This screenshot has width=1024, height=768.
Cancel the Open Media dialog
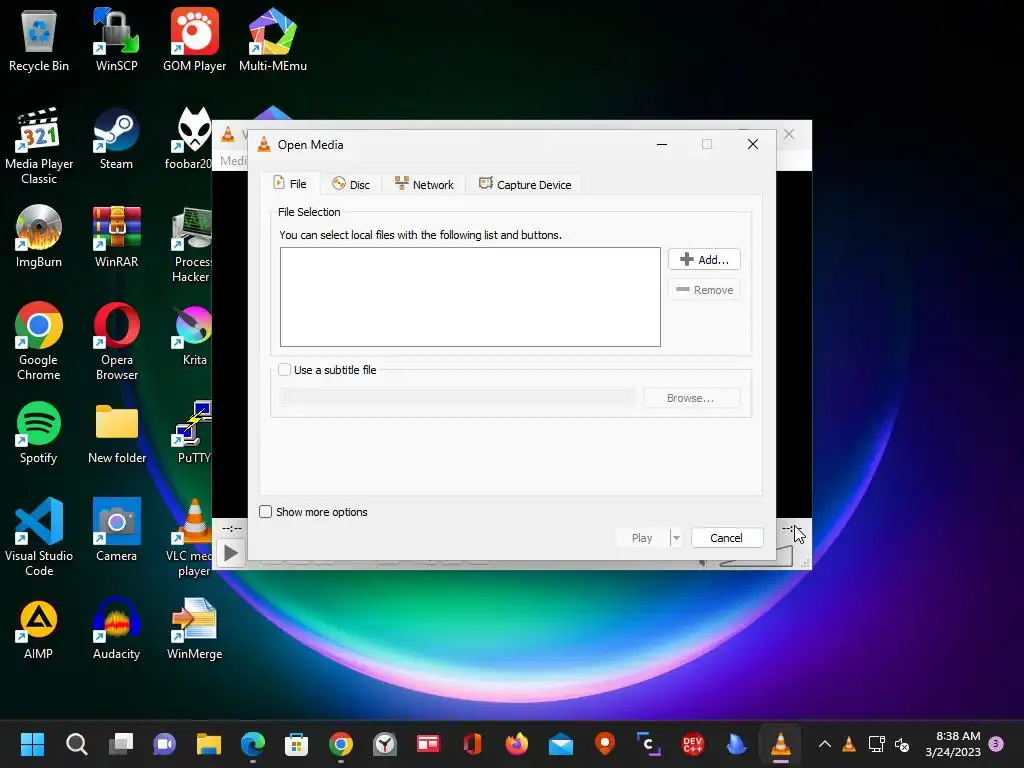click(726, 537)
